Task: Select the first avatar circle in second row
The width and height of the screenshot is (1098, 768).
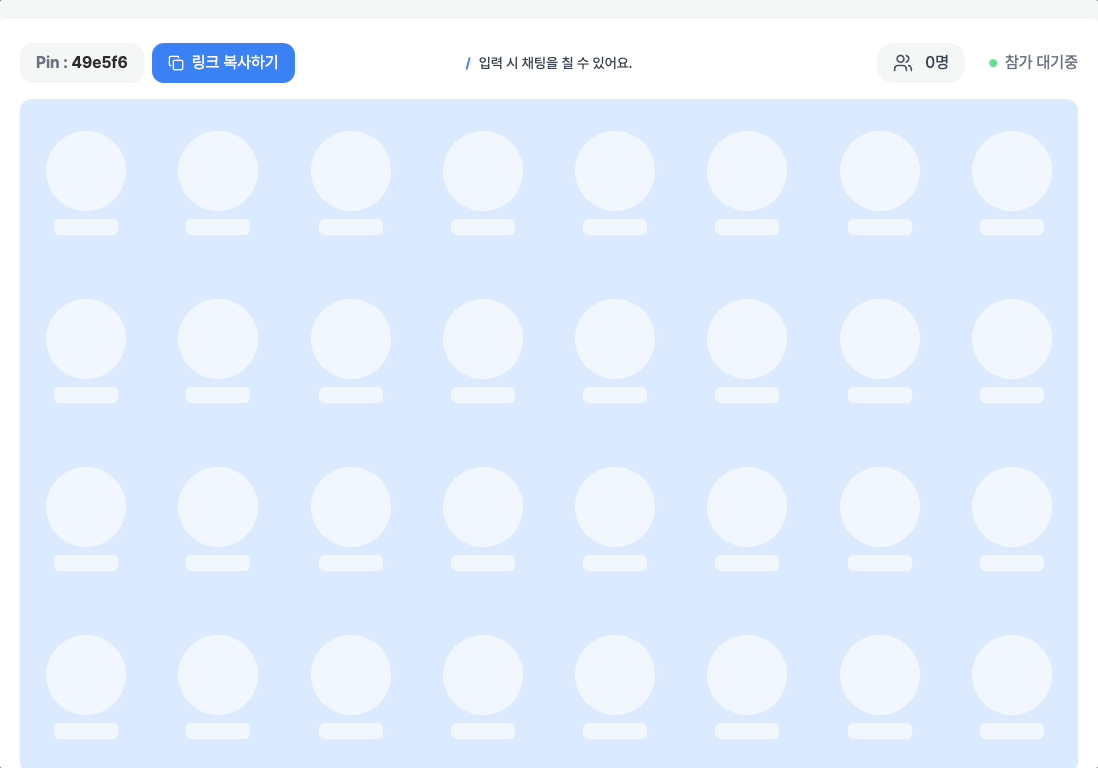Action: tap(86, 339)
